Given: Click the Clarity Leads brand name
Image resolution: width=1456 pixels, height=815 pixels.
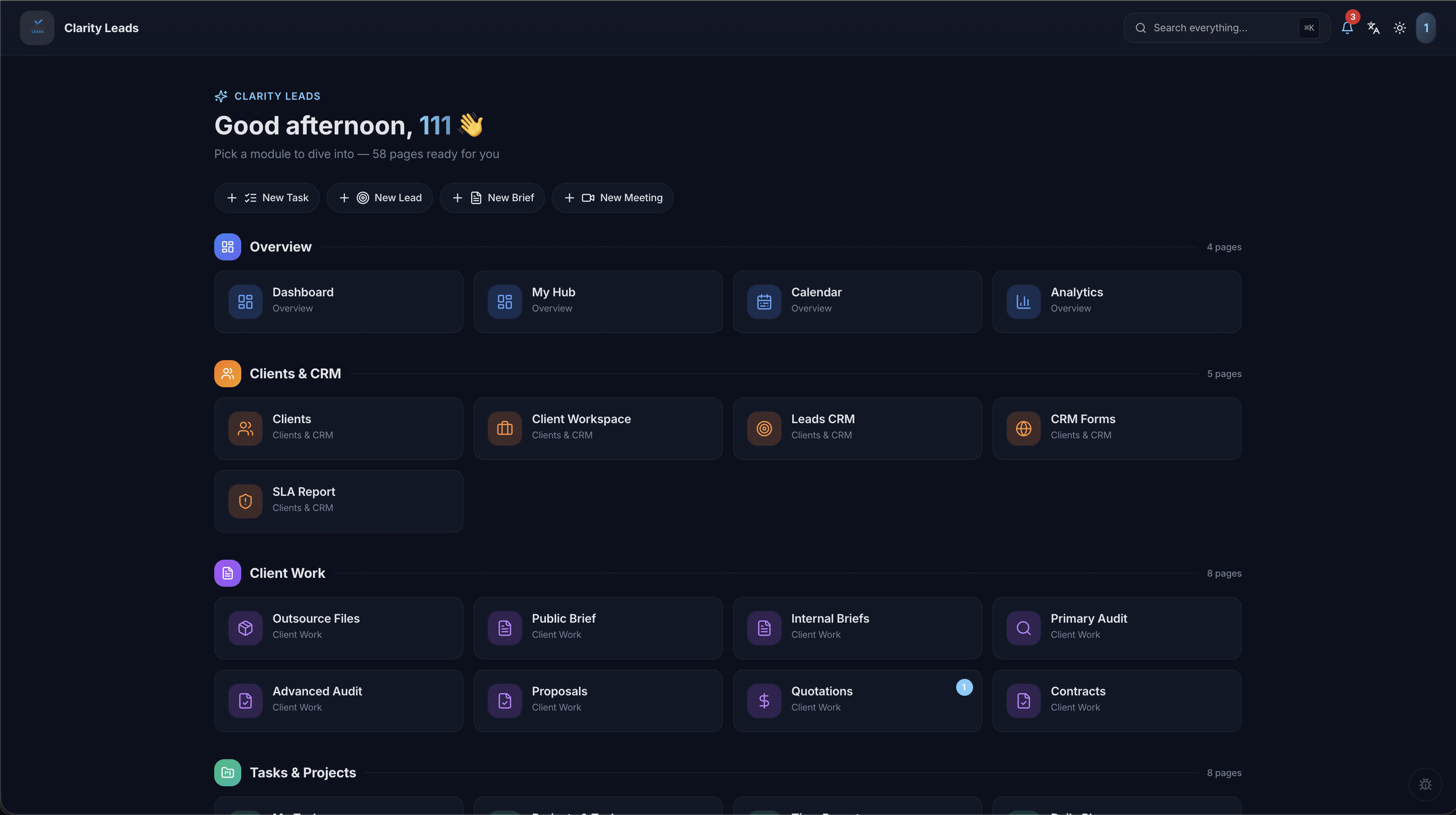Looking at the screenshot, I should coord(101,28).
